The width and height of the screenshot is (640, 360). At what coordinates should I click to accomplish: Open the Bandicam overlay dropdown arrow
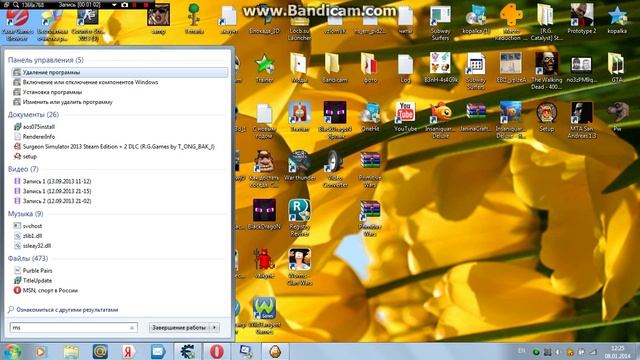[114, 4]
